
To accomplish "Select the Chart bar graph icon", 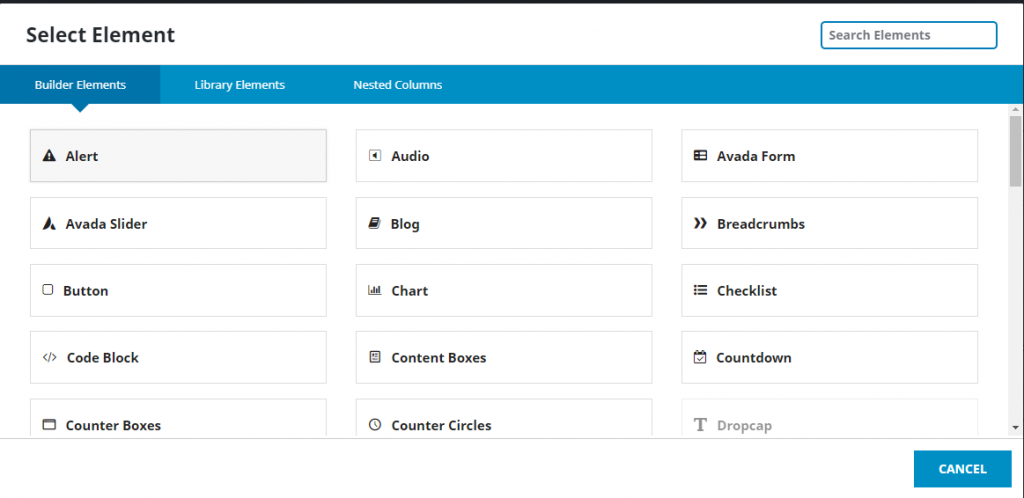I will 375,290.
